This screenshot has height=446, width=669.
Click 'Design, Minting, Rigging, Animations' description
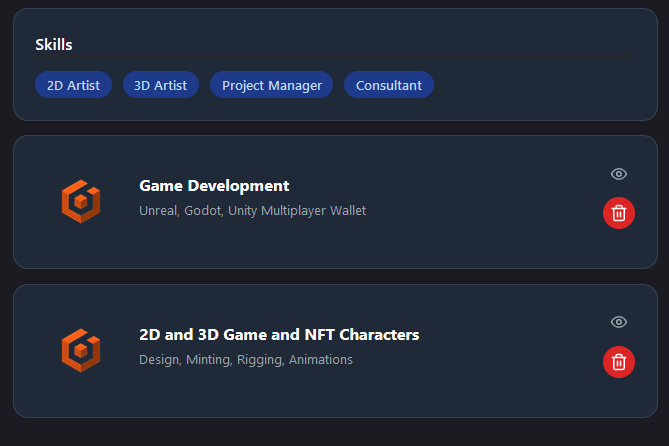tap(246, 359)
